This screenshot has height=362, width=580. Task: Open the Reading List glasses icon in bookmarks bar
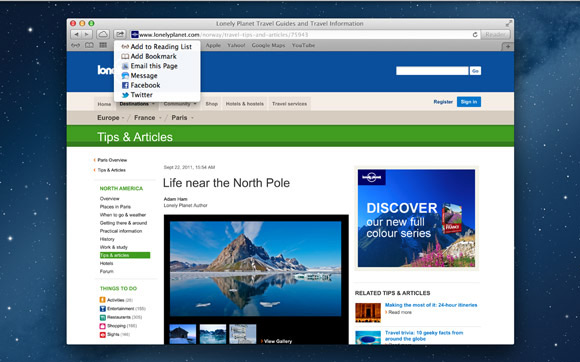75,45
